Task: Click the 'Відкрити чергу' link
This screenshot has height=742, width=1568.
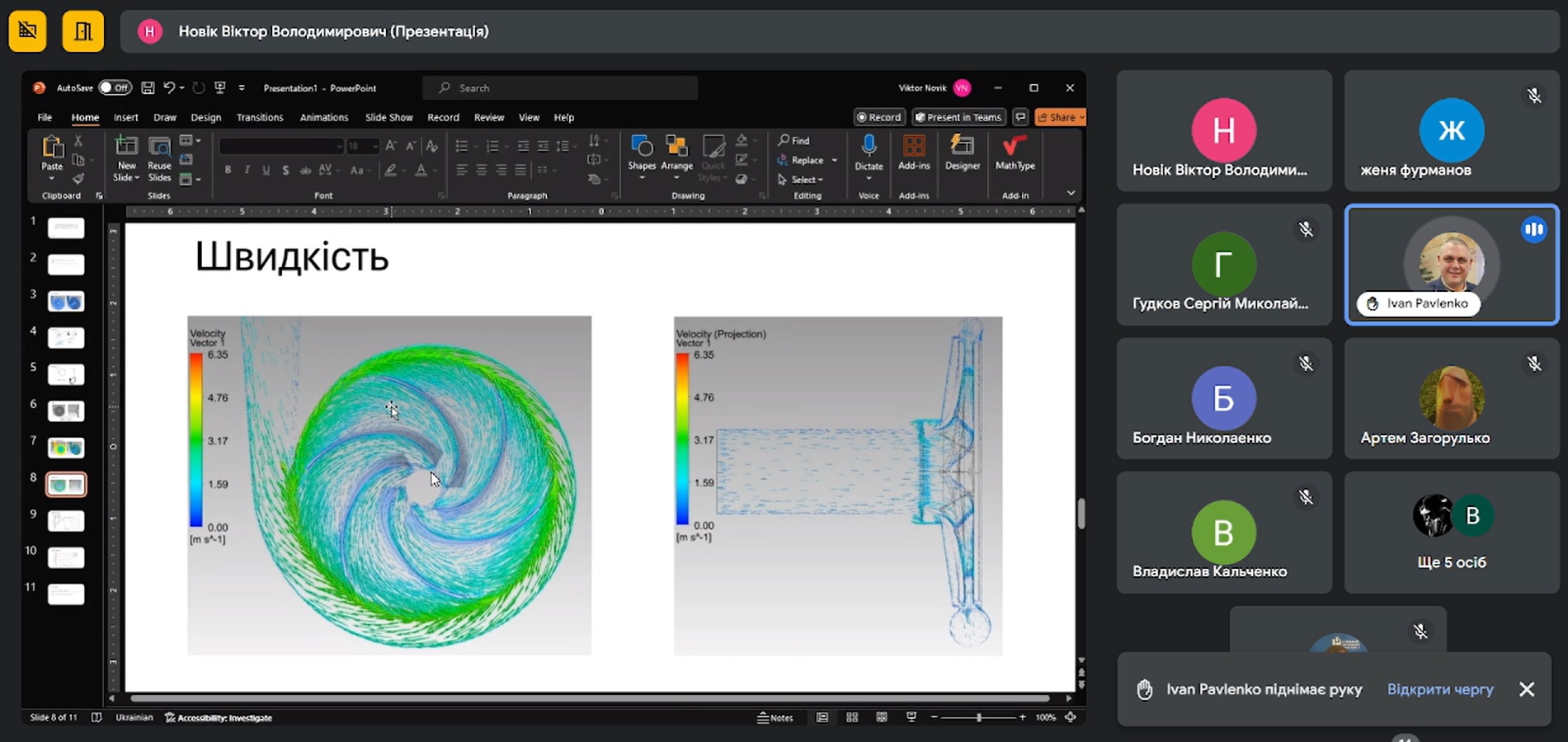Action: (1439, 689)
